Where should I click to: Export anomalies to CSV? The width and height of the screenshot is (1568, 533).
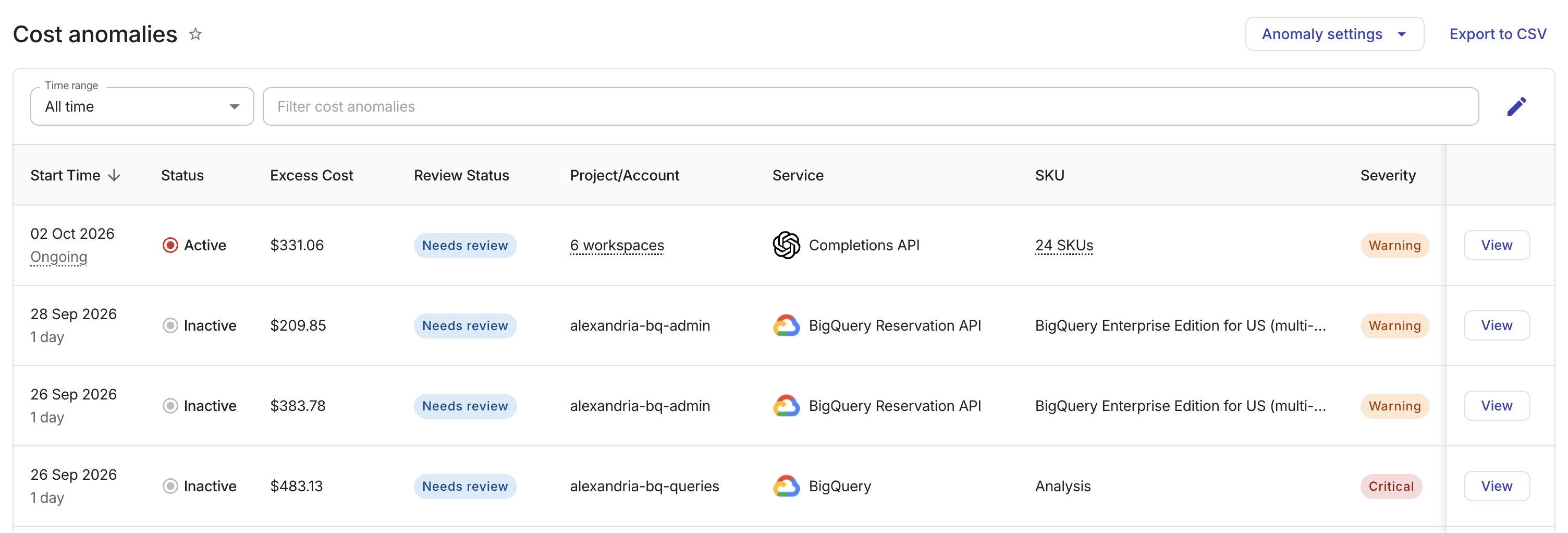(1498, 34)
